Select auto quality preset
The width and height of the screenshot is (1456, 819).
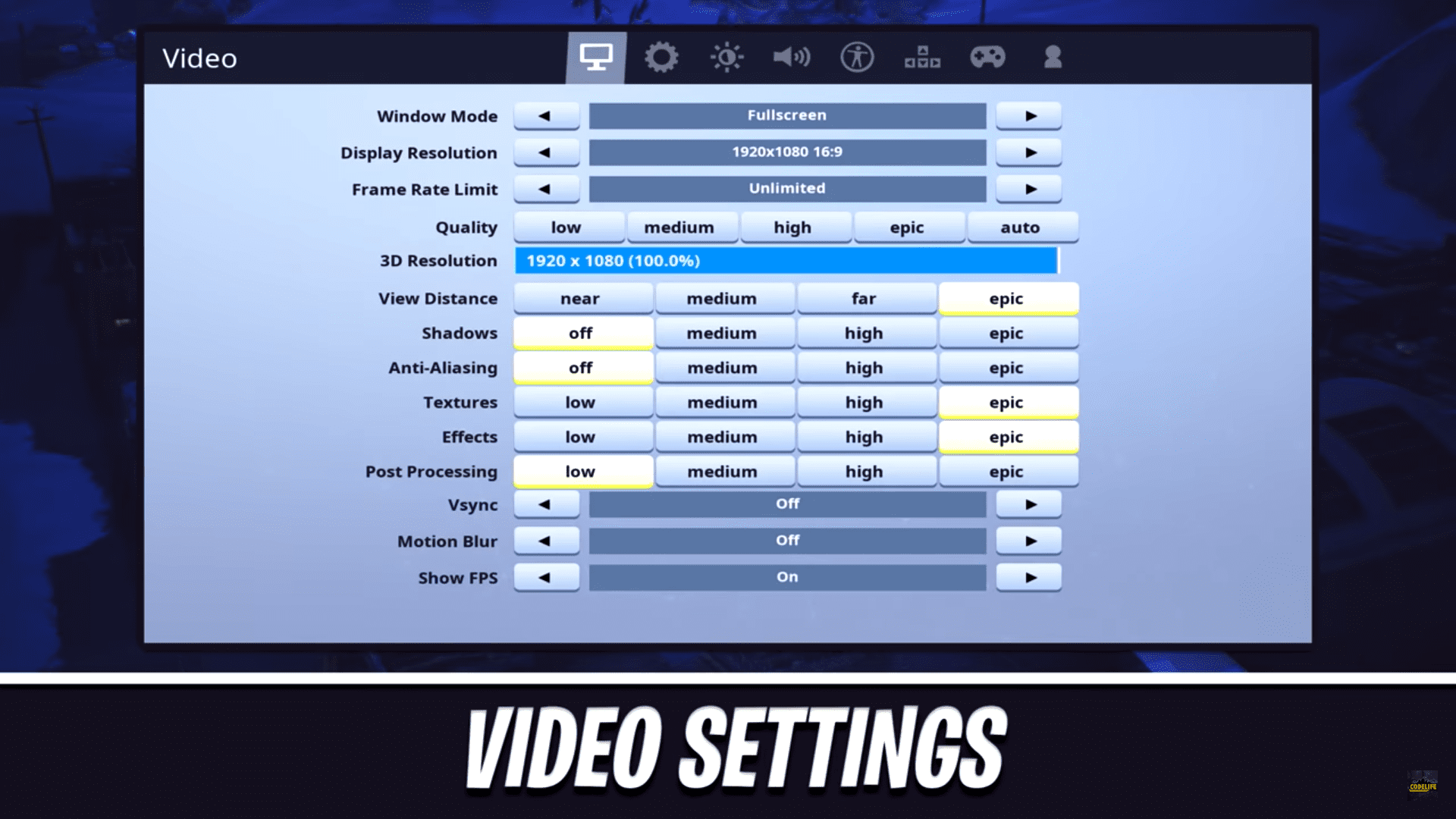click(1019, 226)
